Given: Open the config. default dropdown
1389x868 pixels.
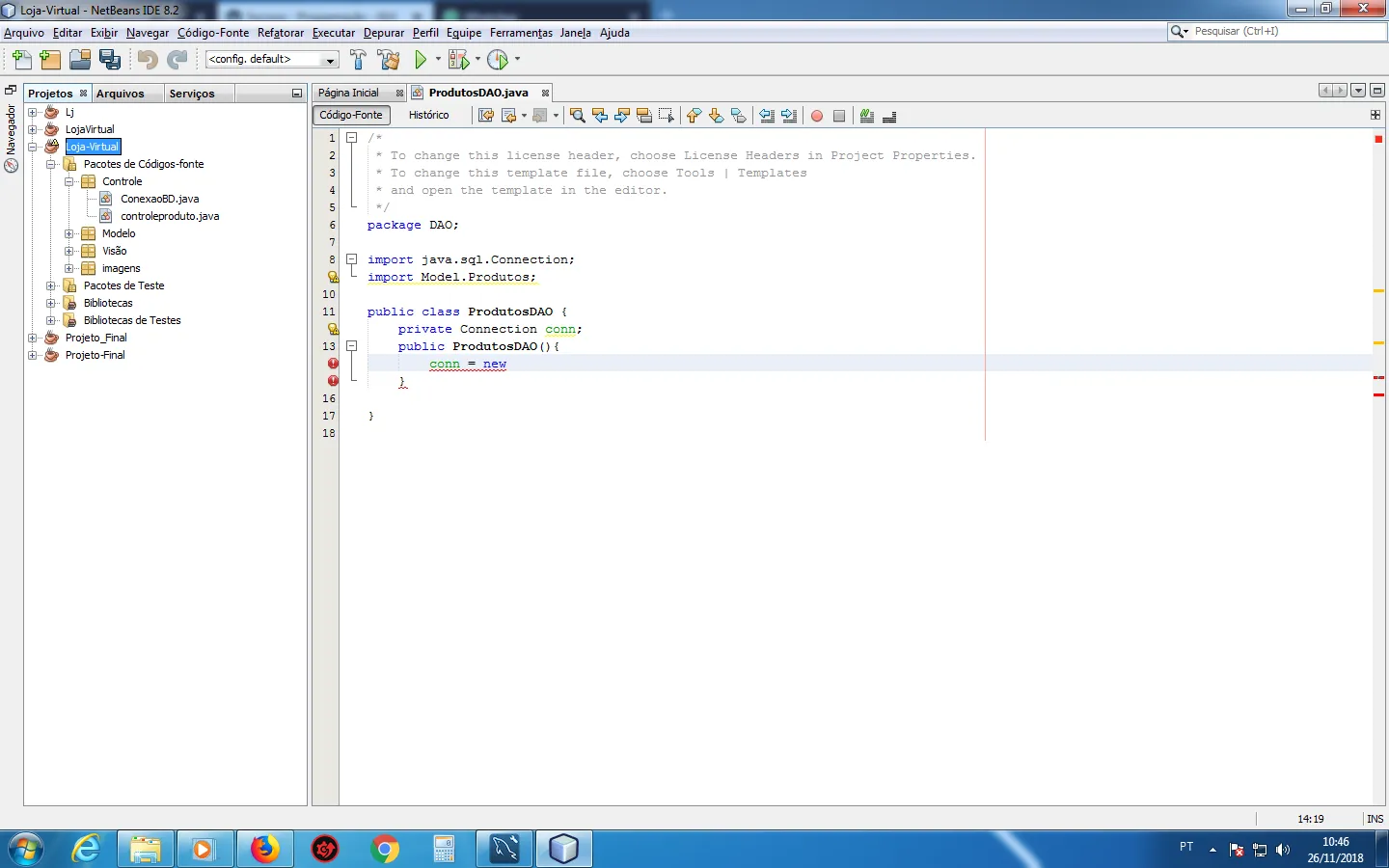Looking at the screenshot, I should coord(272,60).
